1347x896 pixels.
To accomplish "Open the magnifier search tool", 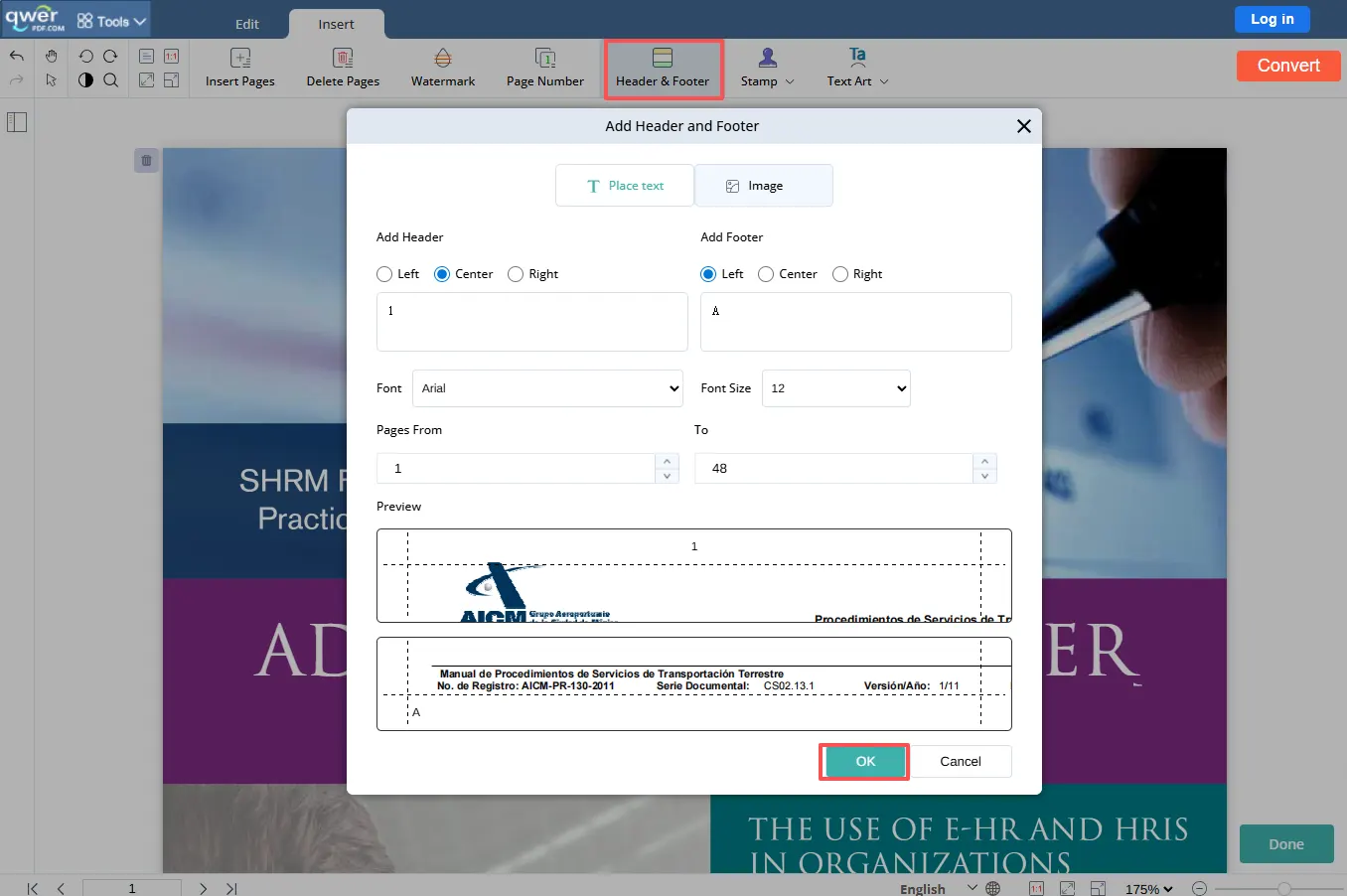I will pyautogui.click(x=110, y=80).
